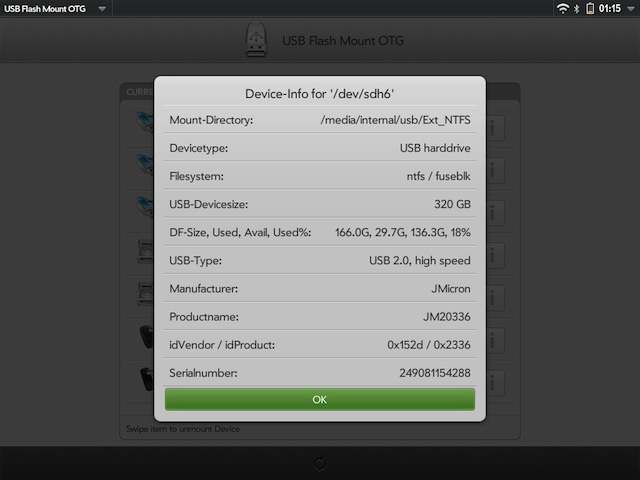Open info for the fourth listed device
Screen dimensions: 640x480
point(495,256)
